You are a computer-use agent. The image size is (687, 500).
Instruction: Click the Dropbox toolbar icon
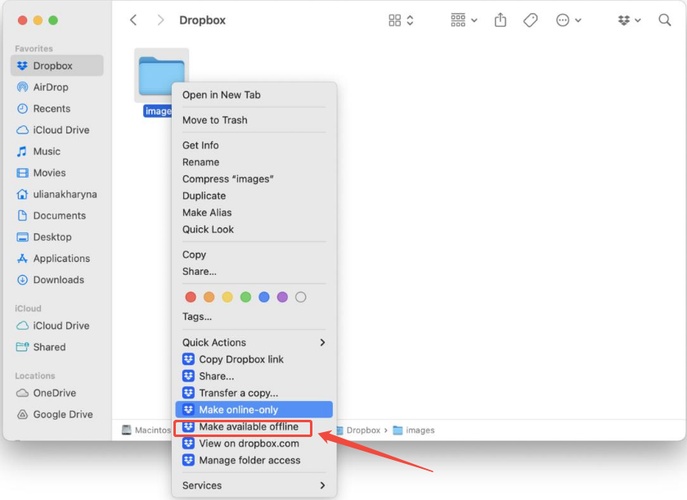pos(624,20)
